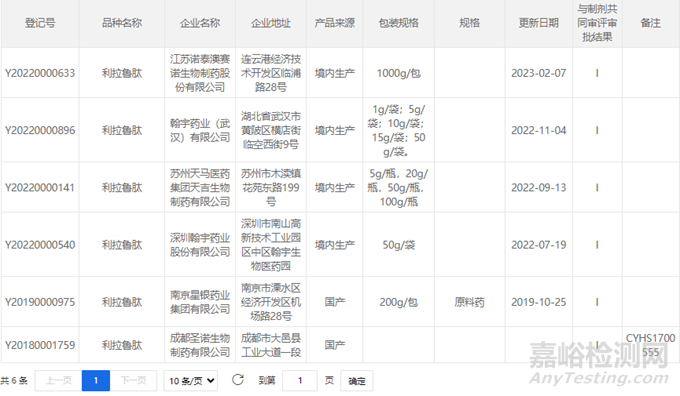Click the 企业名称 column header
This screenshot has width=680, height=396.
200,23
